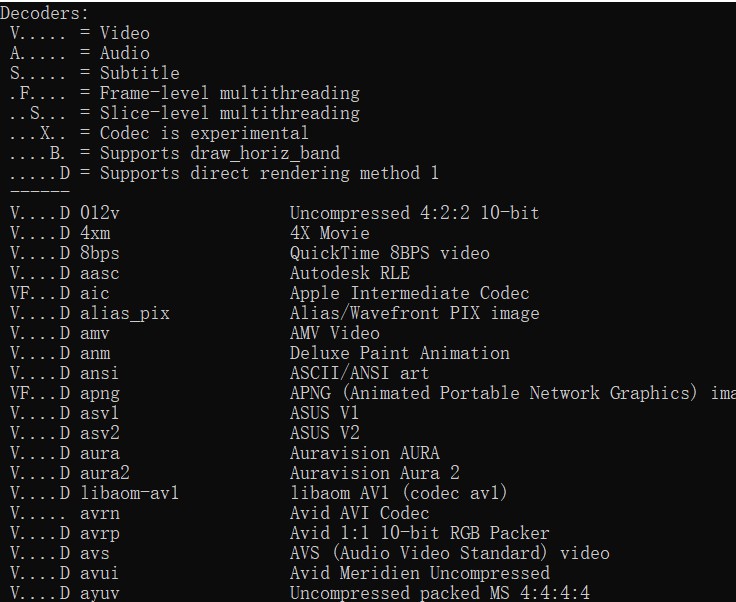The width and height of the screenshot is (736, 602).
Task: Click the "Supports direct rendering method 1" text
Action: coord(269,173)
